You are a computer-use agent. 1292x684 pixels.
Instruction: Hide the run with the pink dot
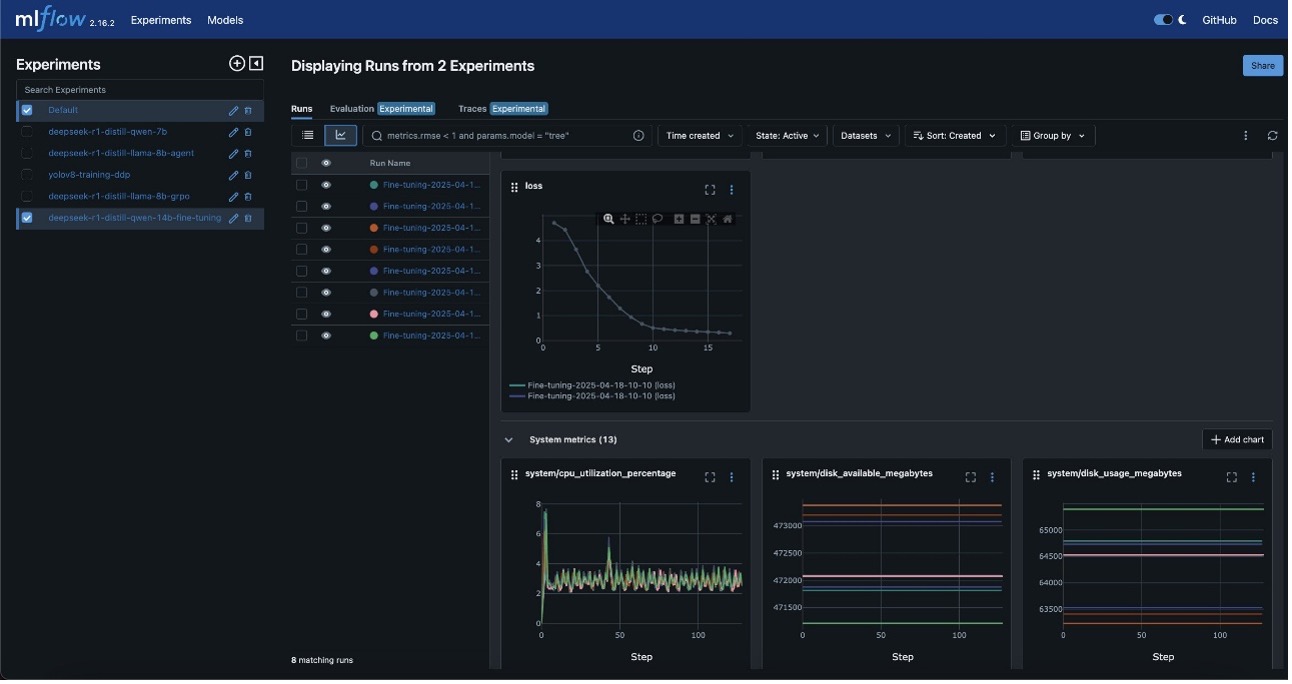(x=326, y=314)
